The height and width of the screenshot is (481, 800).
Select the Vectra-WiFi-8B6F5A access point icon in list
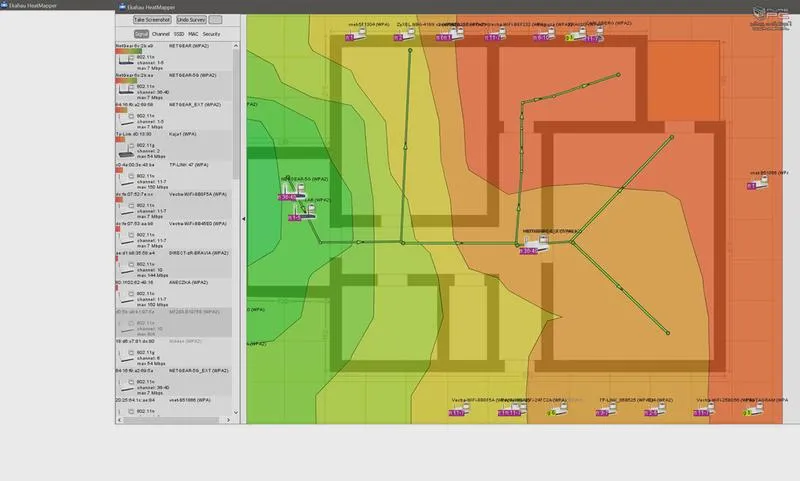click(126, 209)
